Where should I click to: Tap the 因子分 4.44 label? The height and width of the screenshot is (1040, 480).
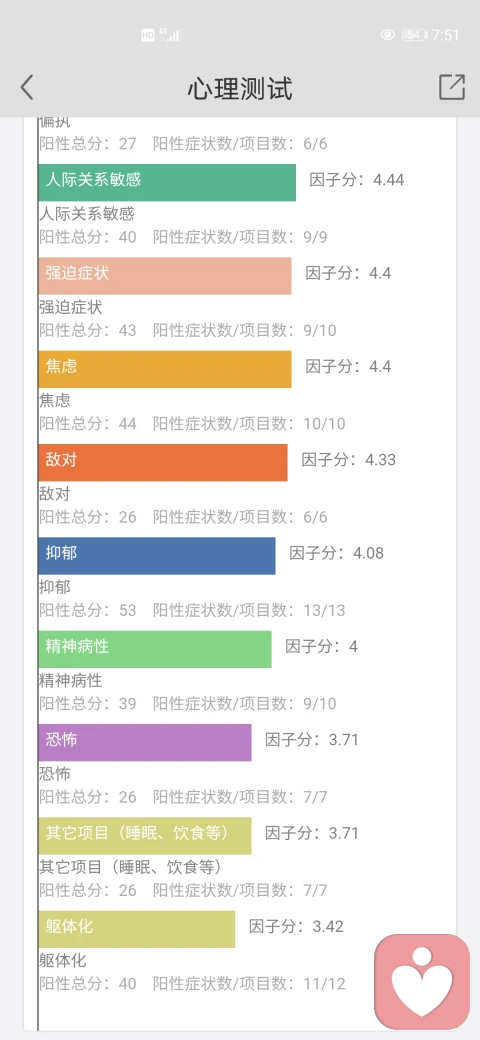pos(357,180)
